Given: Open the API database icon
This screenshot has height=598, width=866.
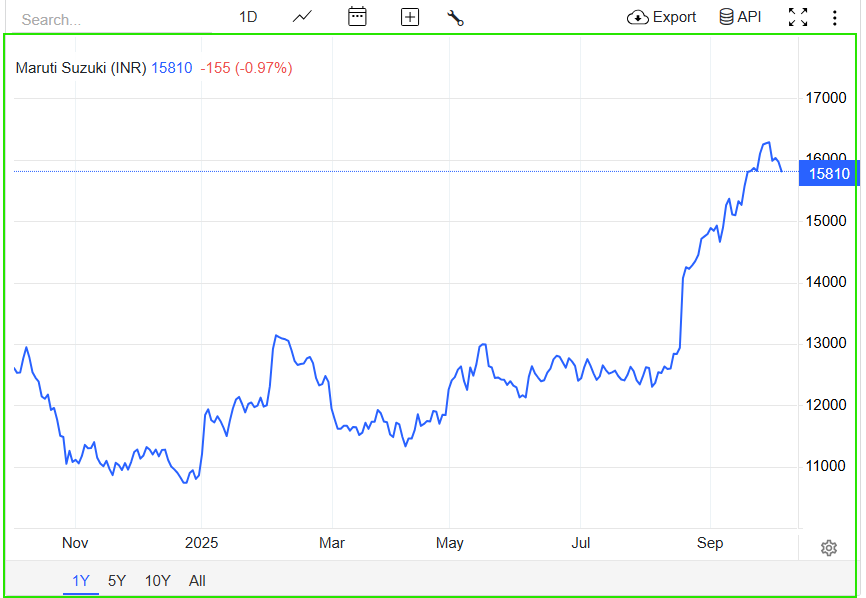Looking at the screenshot, I should pos(726,17).
